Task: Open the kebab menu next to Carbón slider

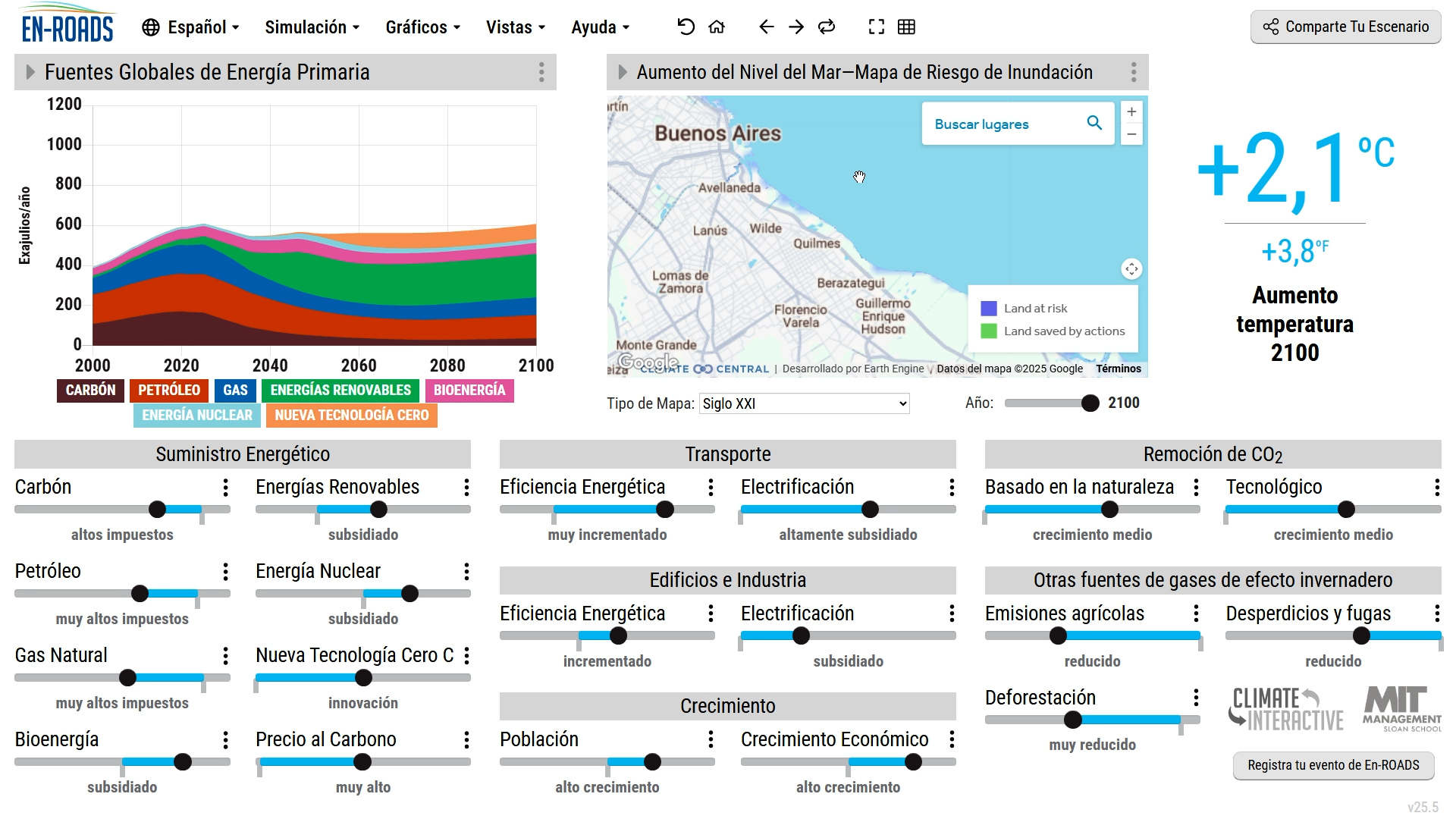Action: click(x=225, y=489)
